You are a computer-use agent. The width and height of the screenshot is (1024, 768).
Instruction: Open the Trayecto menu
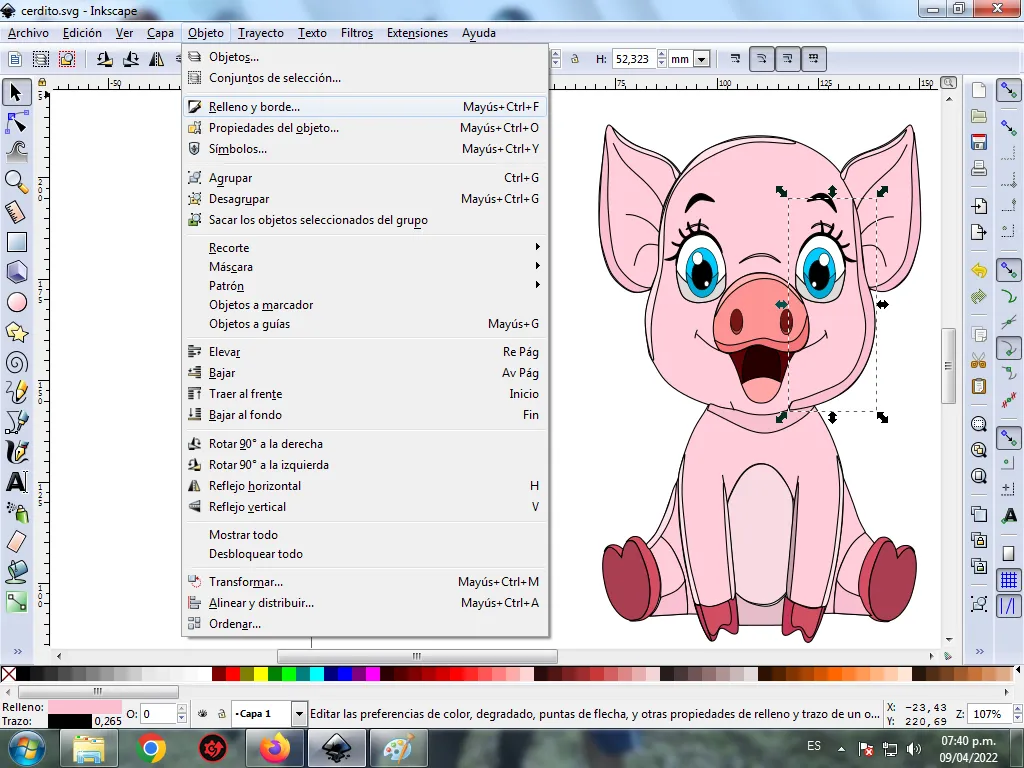coord(261,33)
